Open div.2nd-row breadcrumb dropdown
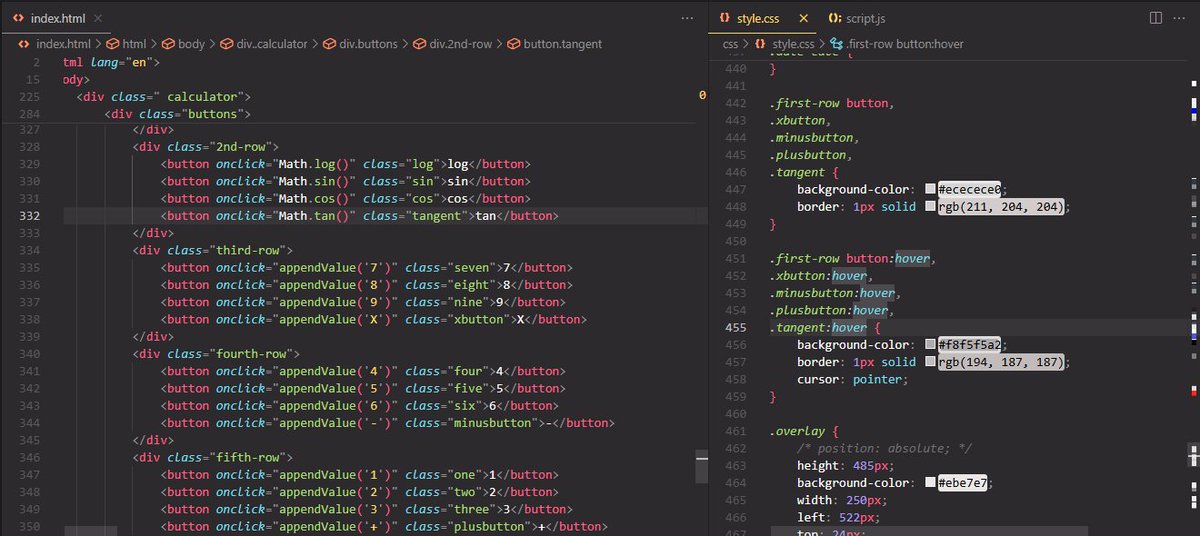Screen dimensions: 1200x536 click(x=460, y=44)
